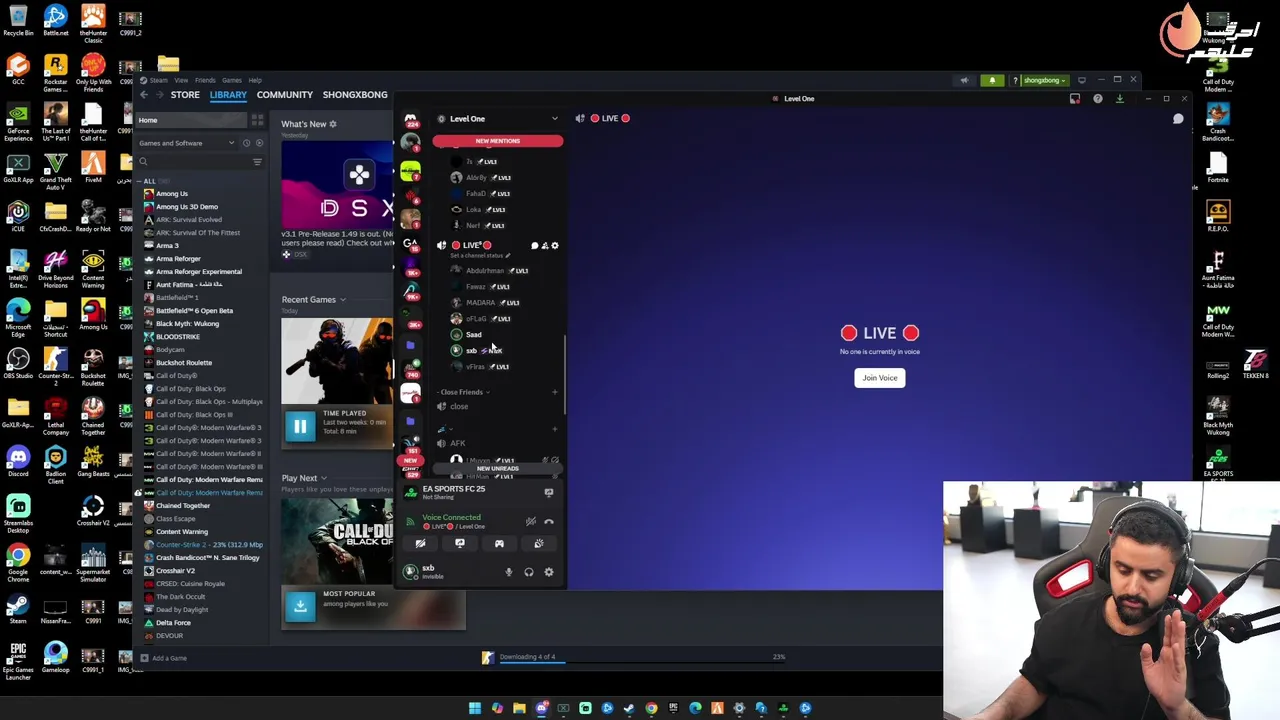This screenshot has height=720, width=1280.
Task: Disconnect from the voice channel
Action: click(548, 521)
